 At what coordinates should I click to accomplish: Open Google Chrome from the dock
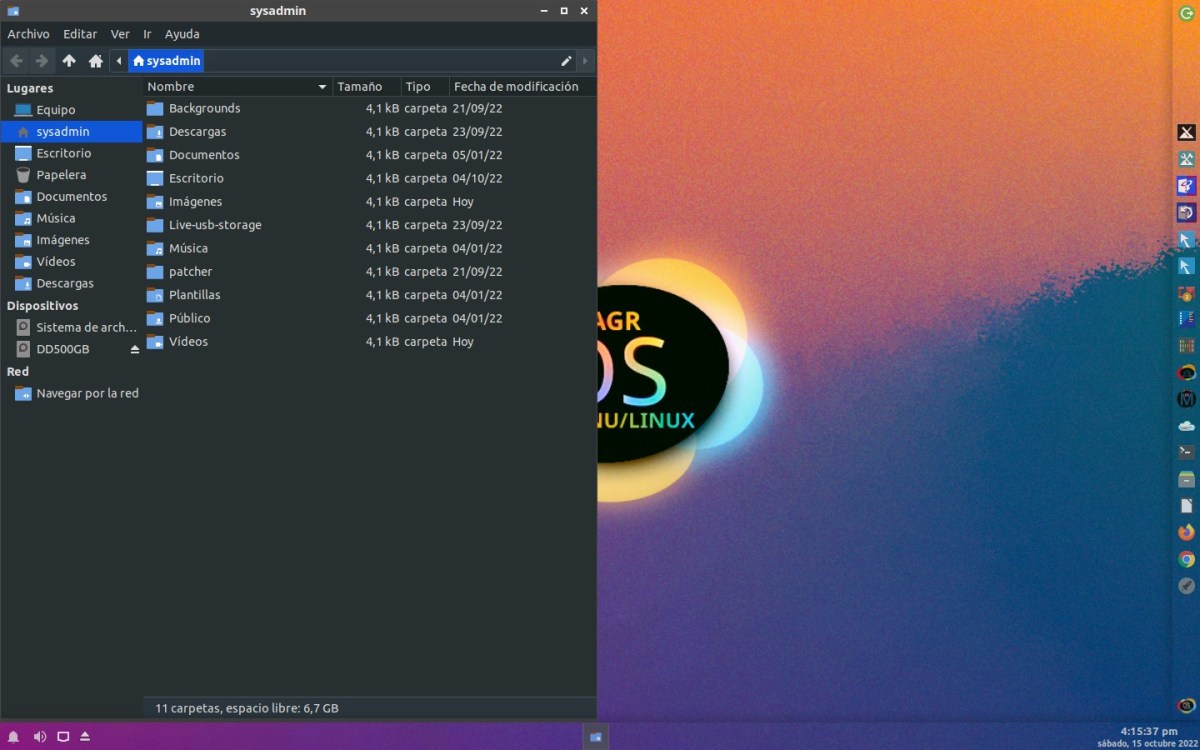click(x=1186, y=559)
